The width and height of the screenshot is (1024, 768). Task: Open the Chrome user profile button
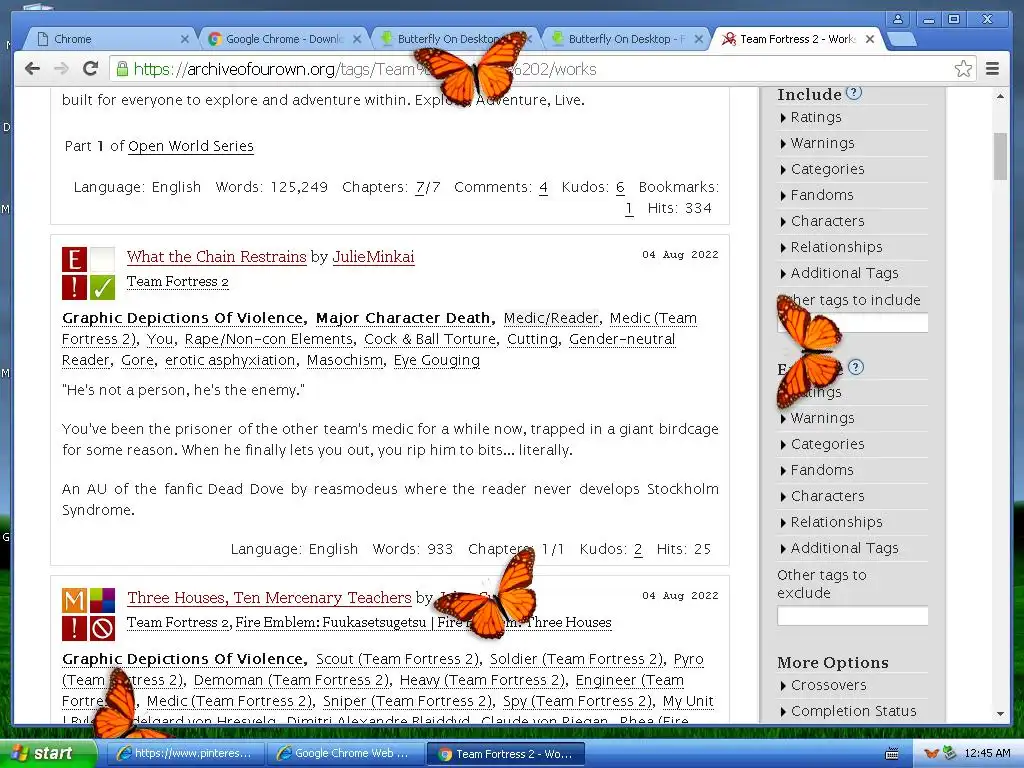[898, 19]
